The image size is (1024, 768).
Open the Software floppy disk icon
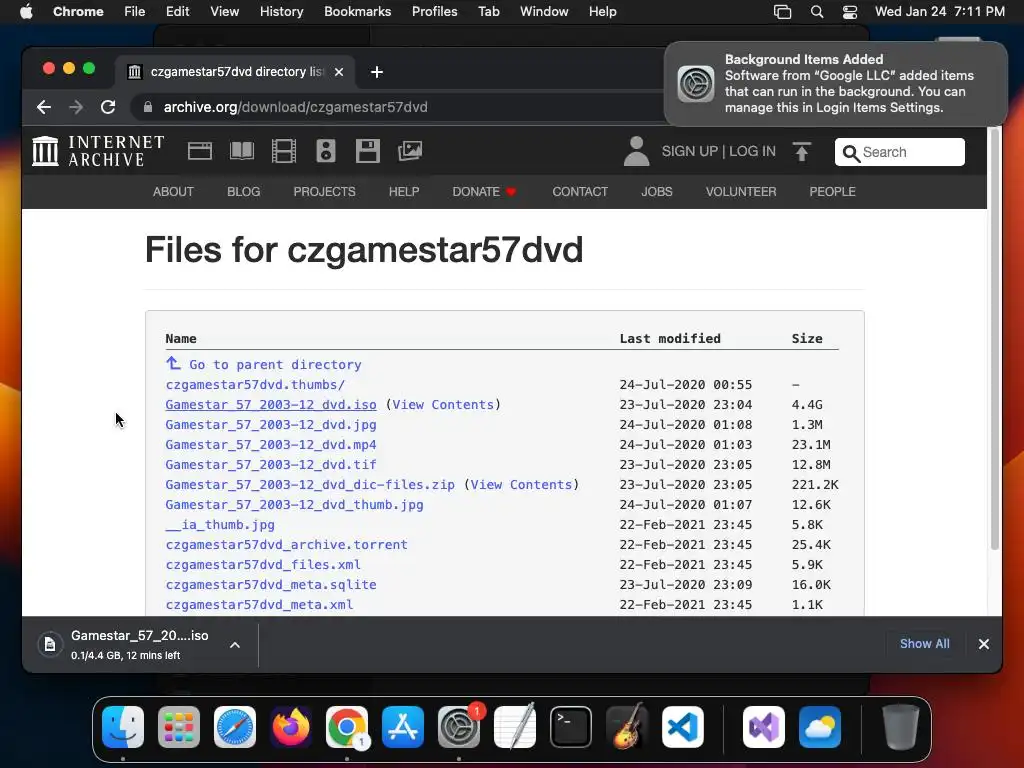click(368, 151)
